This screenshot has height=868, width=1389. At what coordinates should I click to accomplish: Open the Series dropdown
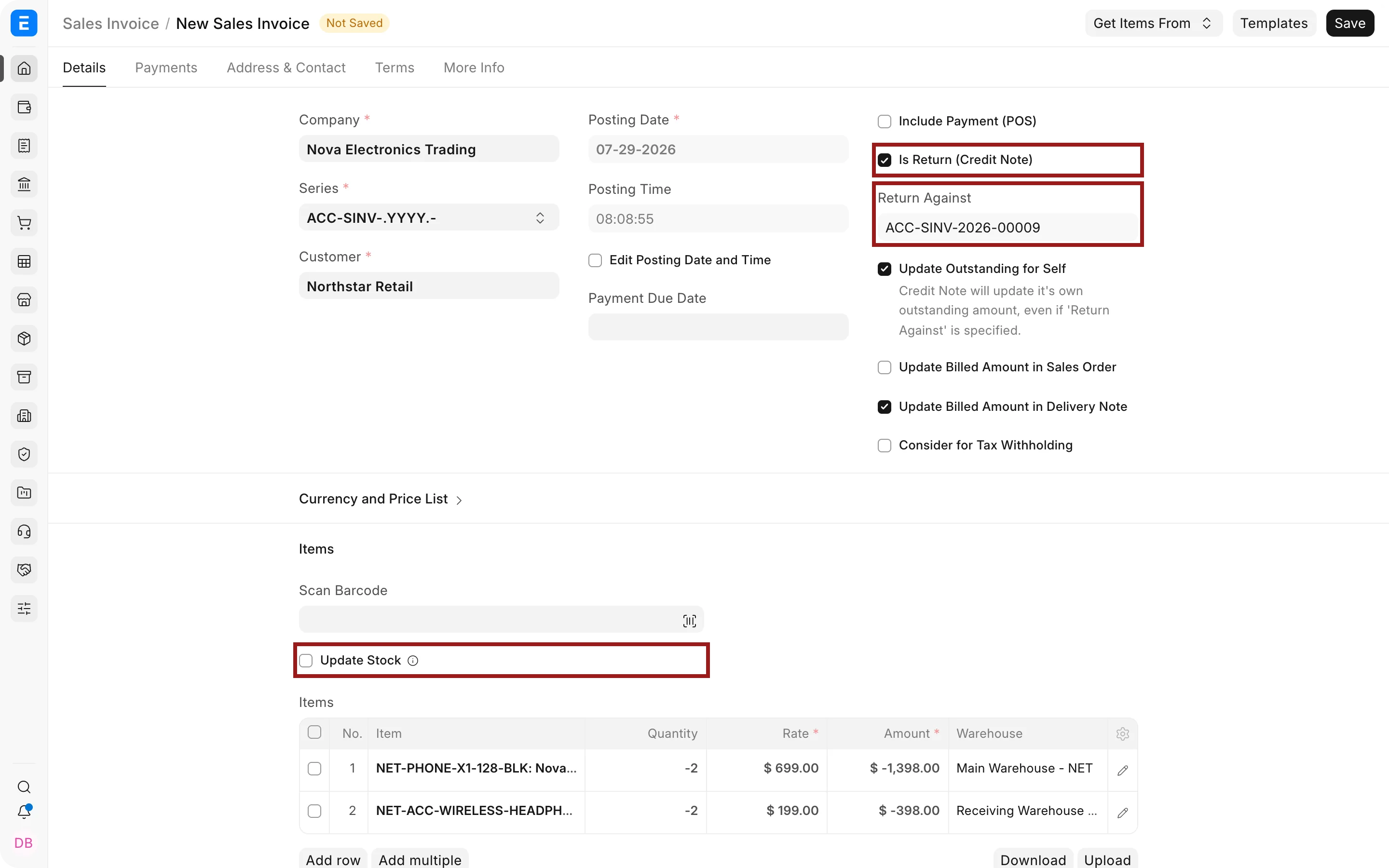point(429,217)
